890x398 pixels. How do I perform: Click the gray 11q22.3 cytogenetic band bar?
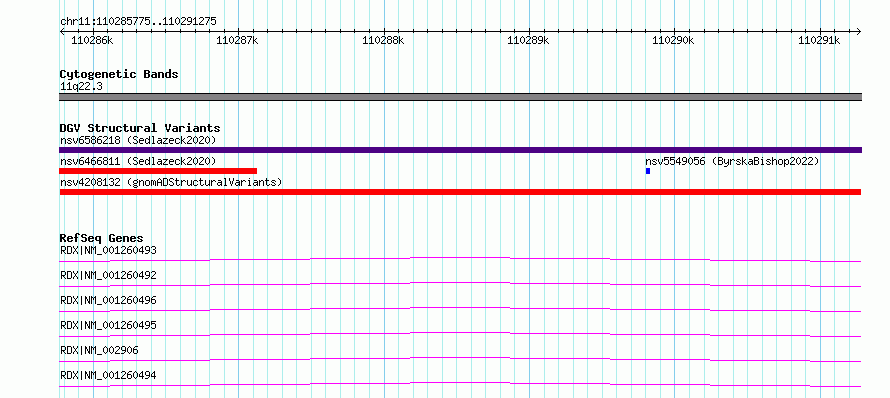pos(460,97)
